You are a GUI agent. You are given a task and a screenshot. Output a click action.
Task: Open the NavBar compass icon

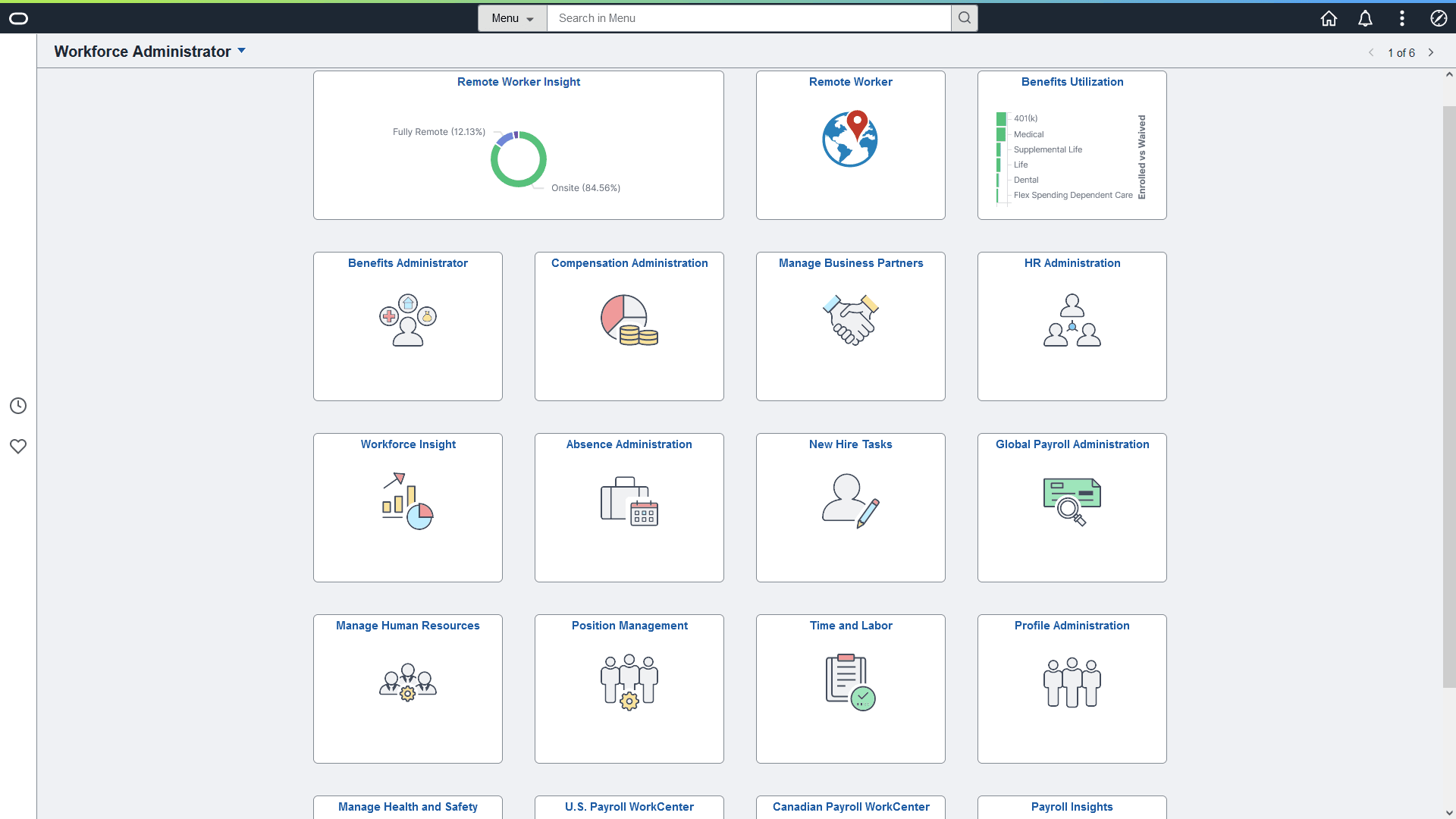pyautogui.click(x=1439, y=18)
